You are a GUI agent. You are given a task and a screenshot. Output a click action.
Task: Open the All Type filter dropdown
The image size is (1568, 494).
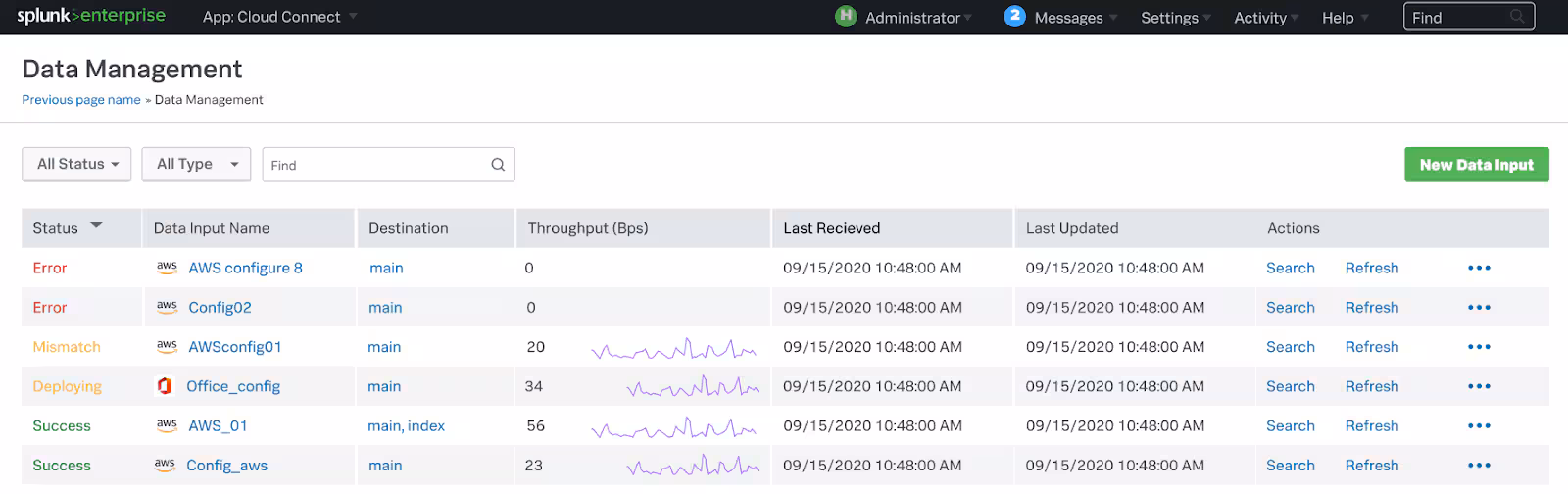(x=196, y=164)
